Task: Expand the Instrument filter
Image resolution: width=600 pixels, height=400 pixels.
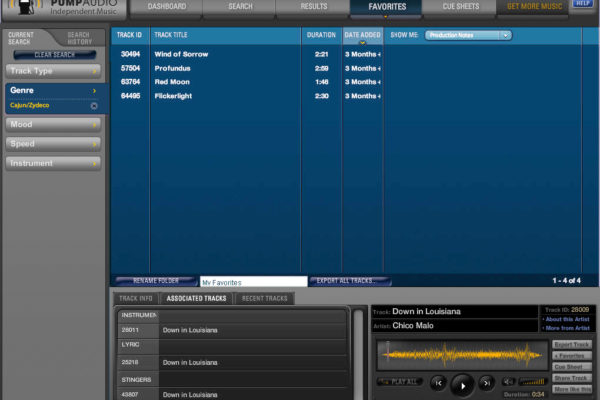Action: [x=53, y=162]
